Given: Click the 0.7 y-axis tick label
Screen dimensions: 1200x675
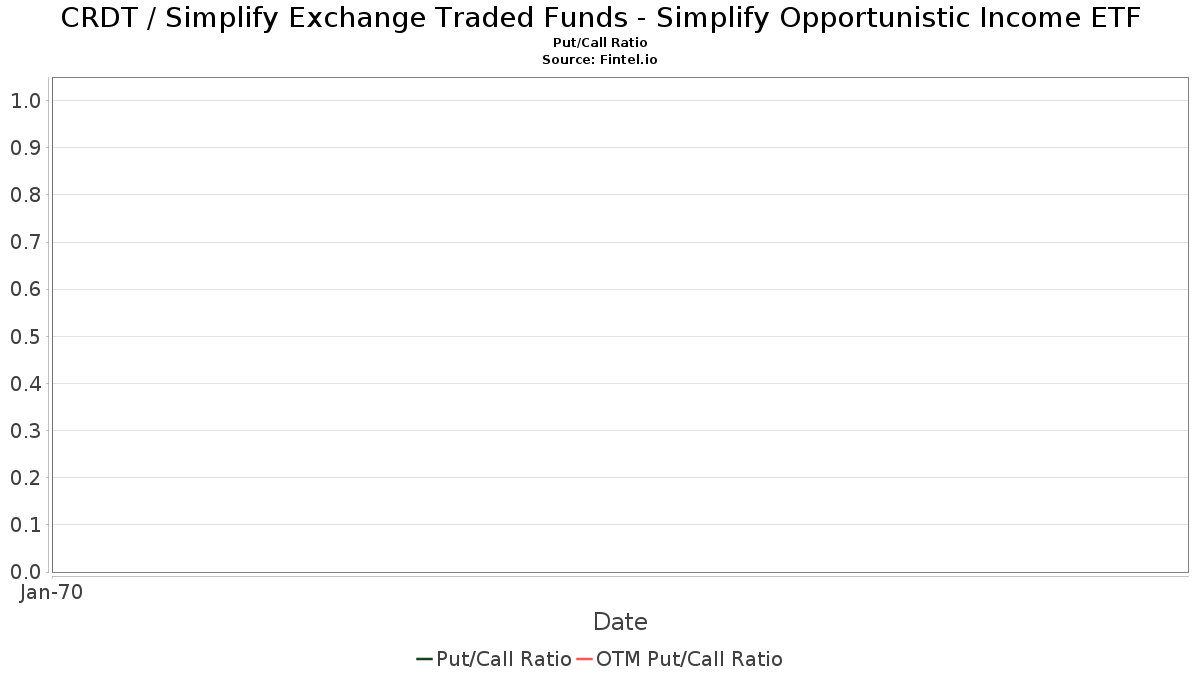Looking at the screenshot, I should pyautogui.click(x=25, y=242).
